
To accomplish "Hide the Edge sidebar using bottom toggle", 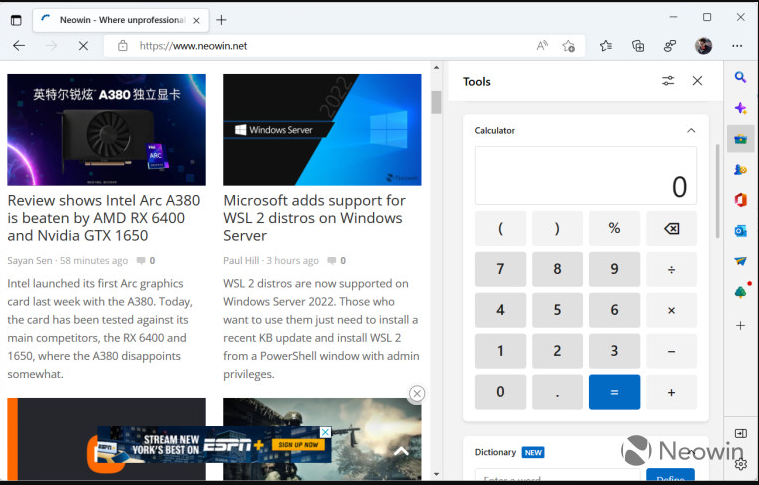I will tap(740, 433).
